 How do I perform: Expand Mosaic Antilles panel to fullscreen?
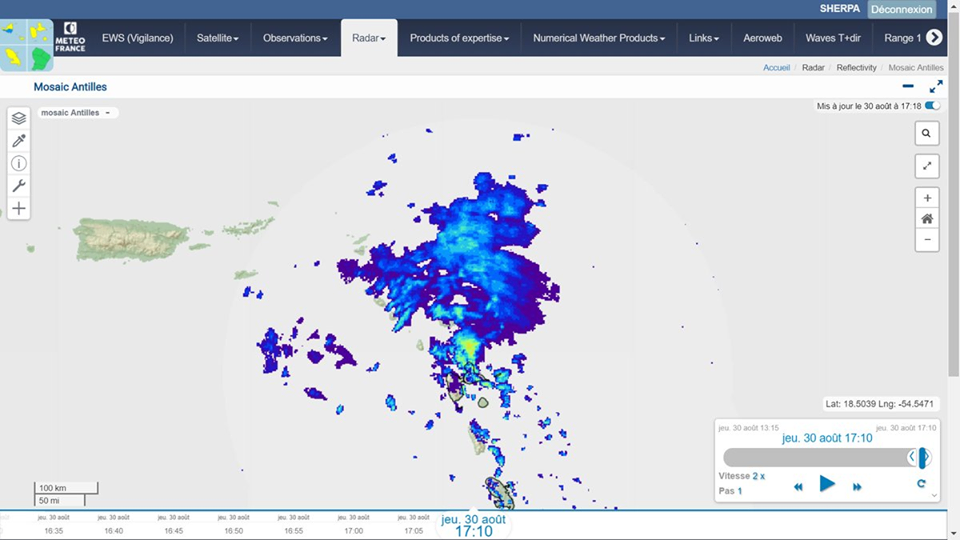(936, 86)
